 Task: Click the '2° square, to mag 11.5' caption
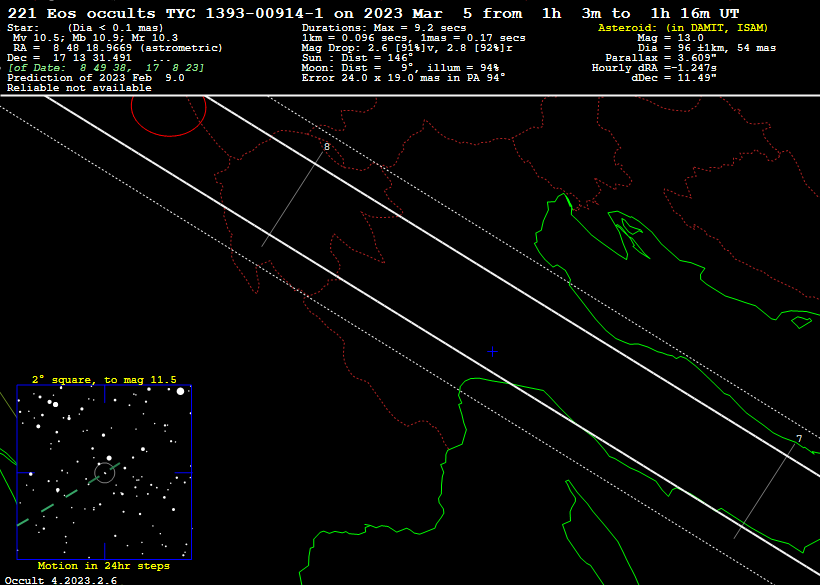coord(104,380)
